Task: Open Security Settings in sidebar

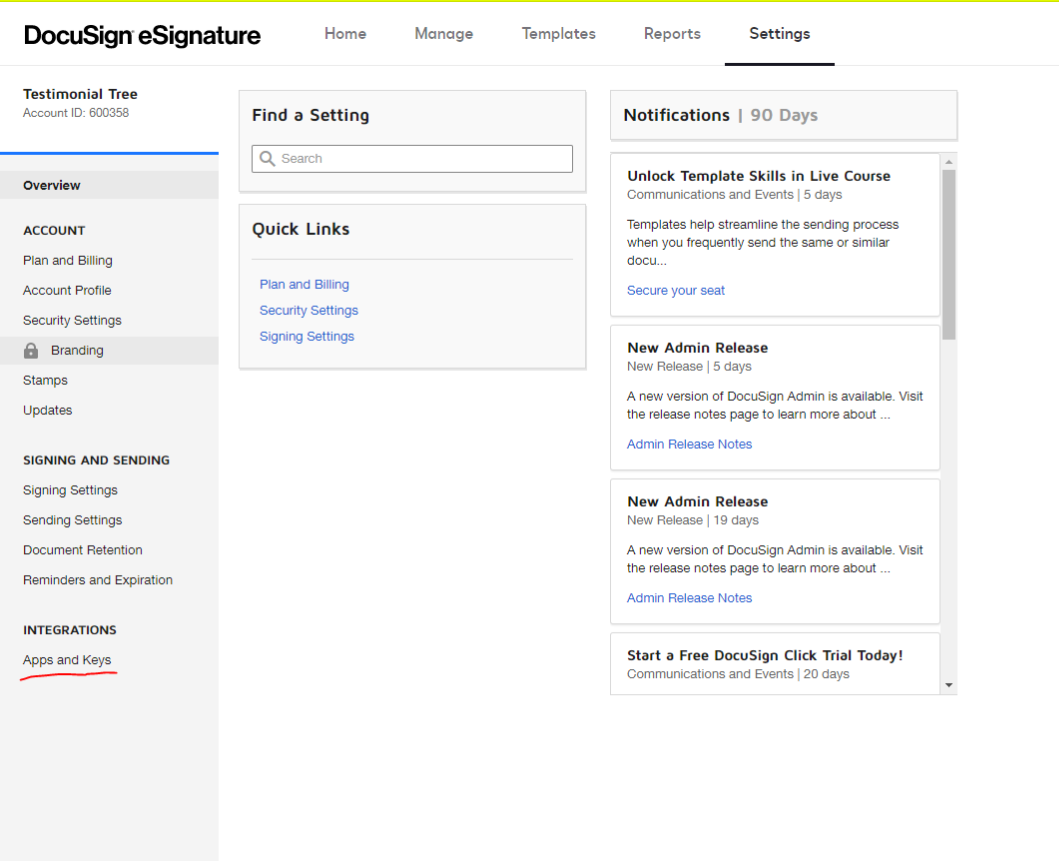Action: (72, 320)
